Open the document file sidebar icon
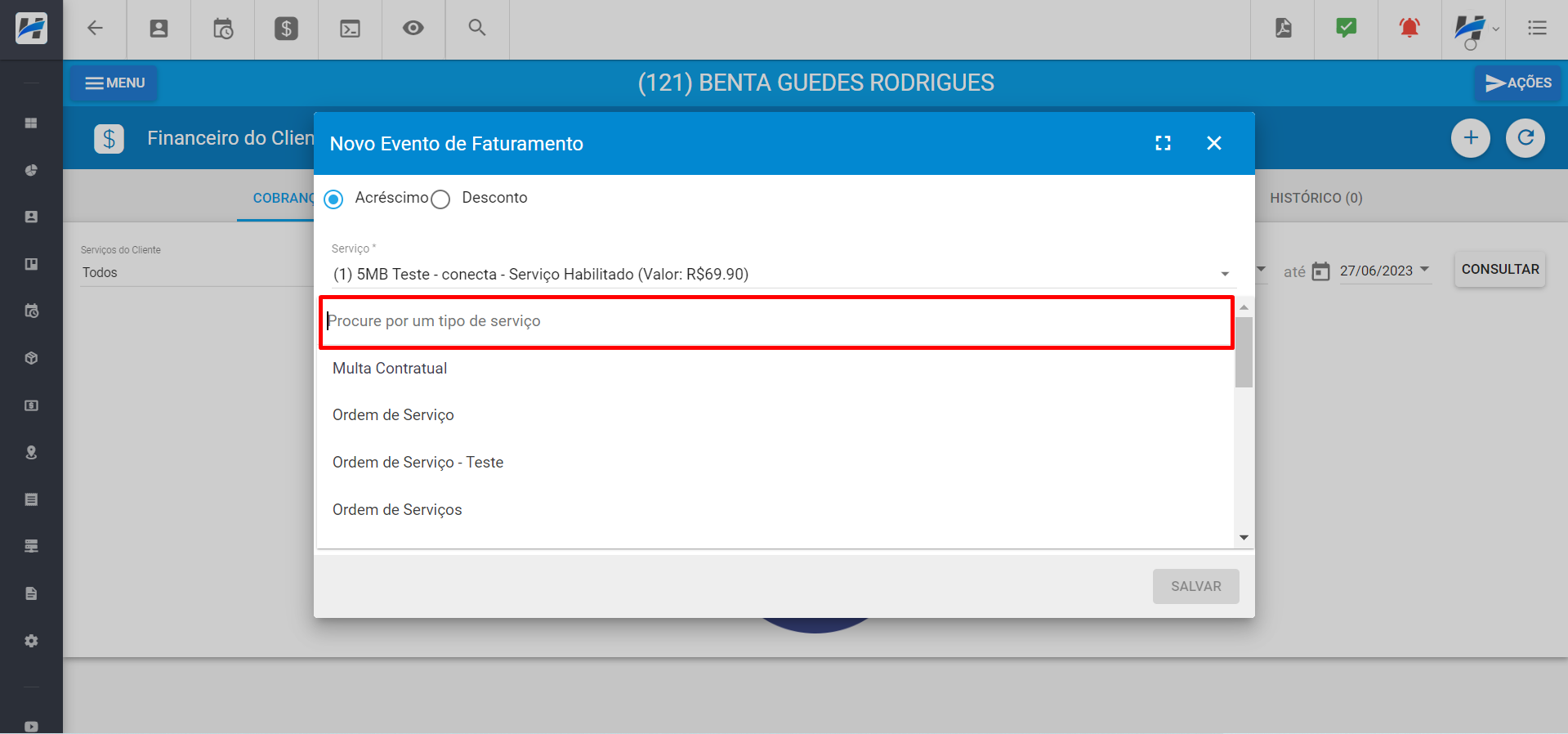The image size is (1568, 734). click(x=31, y=593)
